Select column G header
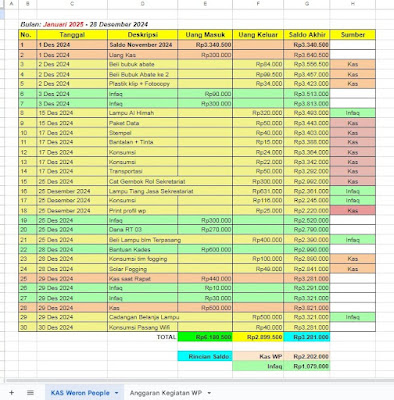Viewport: 394px width, 400px height. click(x=307, y=4)
